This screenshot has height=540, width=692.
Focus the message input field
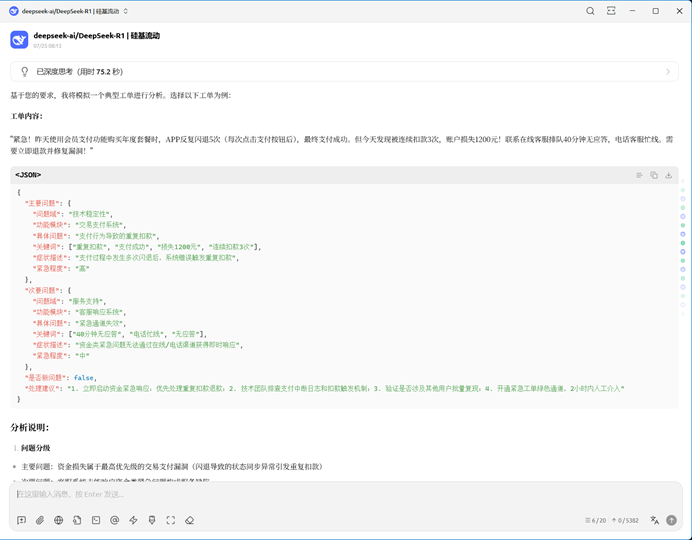pos(346,494)
